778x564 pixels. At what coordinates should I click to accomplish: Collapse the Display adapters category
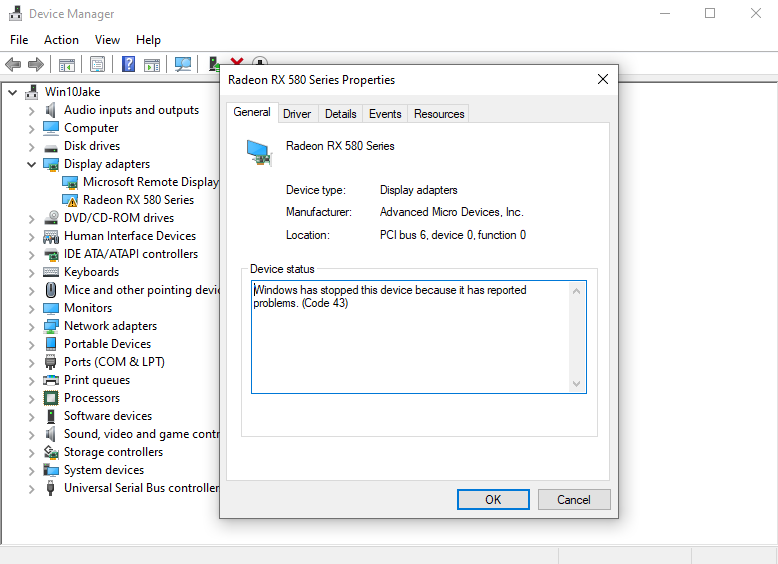coord(31,164)
